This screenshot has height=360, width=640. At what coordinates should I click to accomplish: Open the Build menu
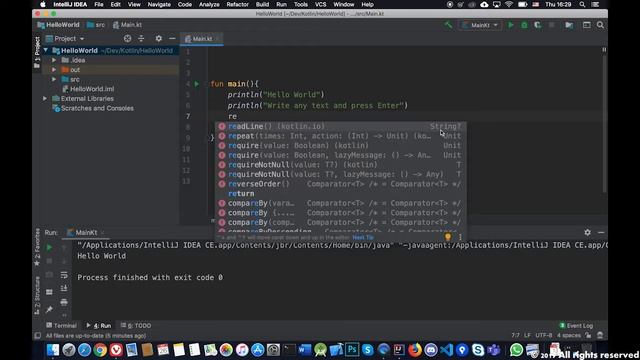262,4
